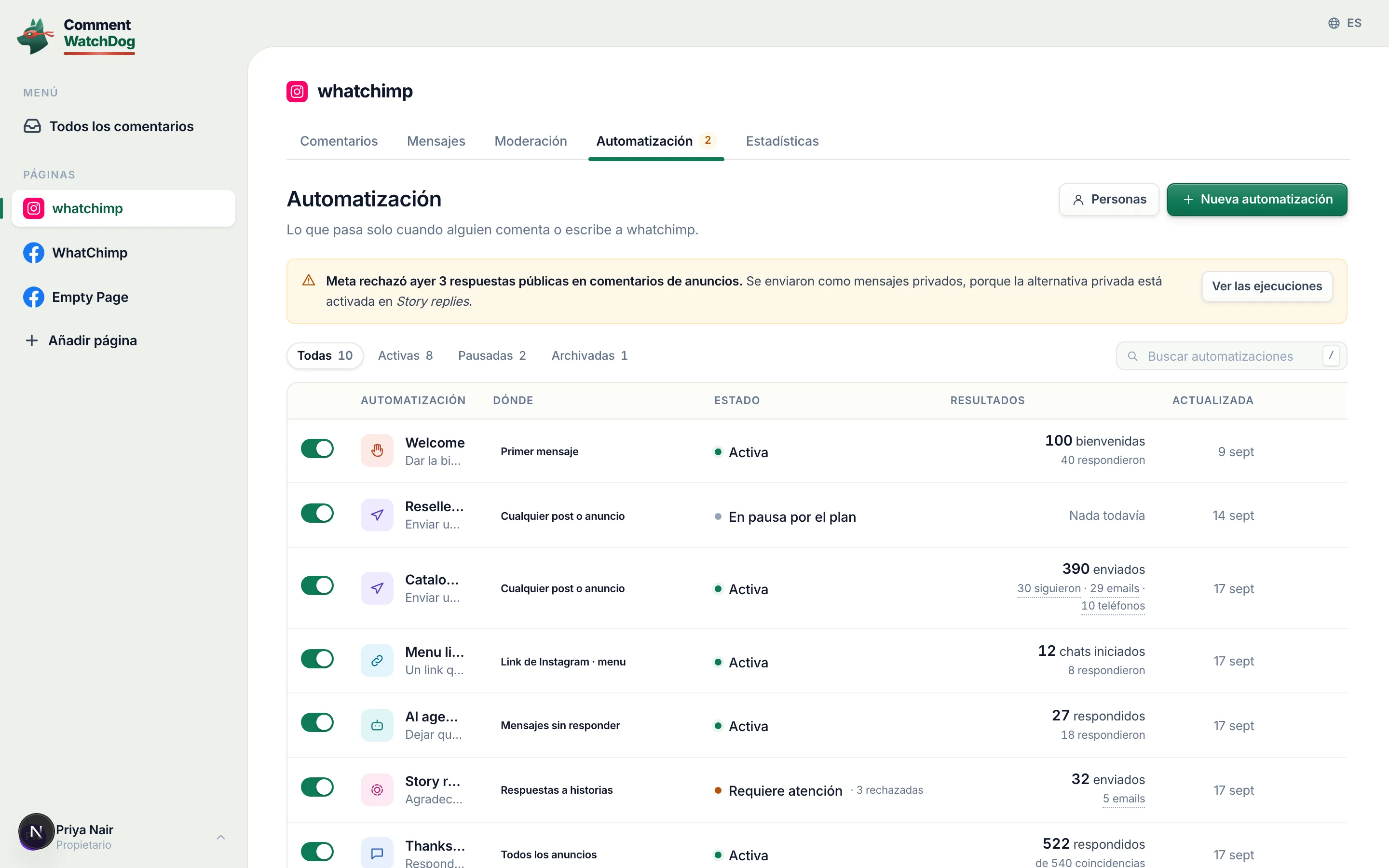
Task: Toggle the Menu link automation switch
Action: pyautogui.click(x=317, y=659)
